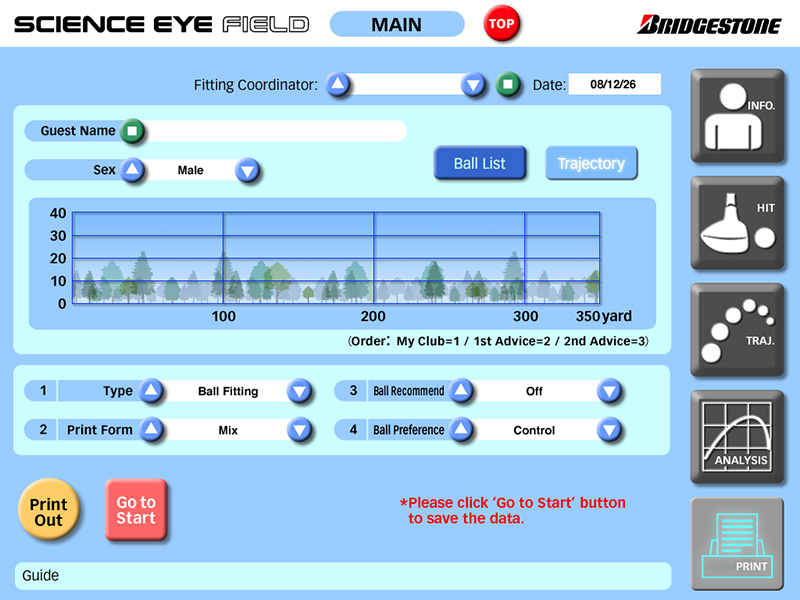800x600 pixels.
Task: Click green square beside Fitting Coordinator
Action: point(508,84)
